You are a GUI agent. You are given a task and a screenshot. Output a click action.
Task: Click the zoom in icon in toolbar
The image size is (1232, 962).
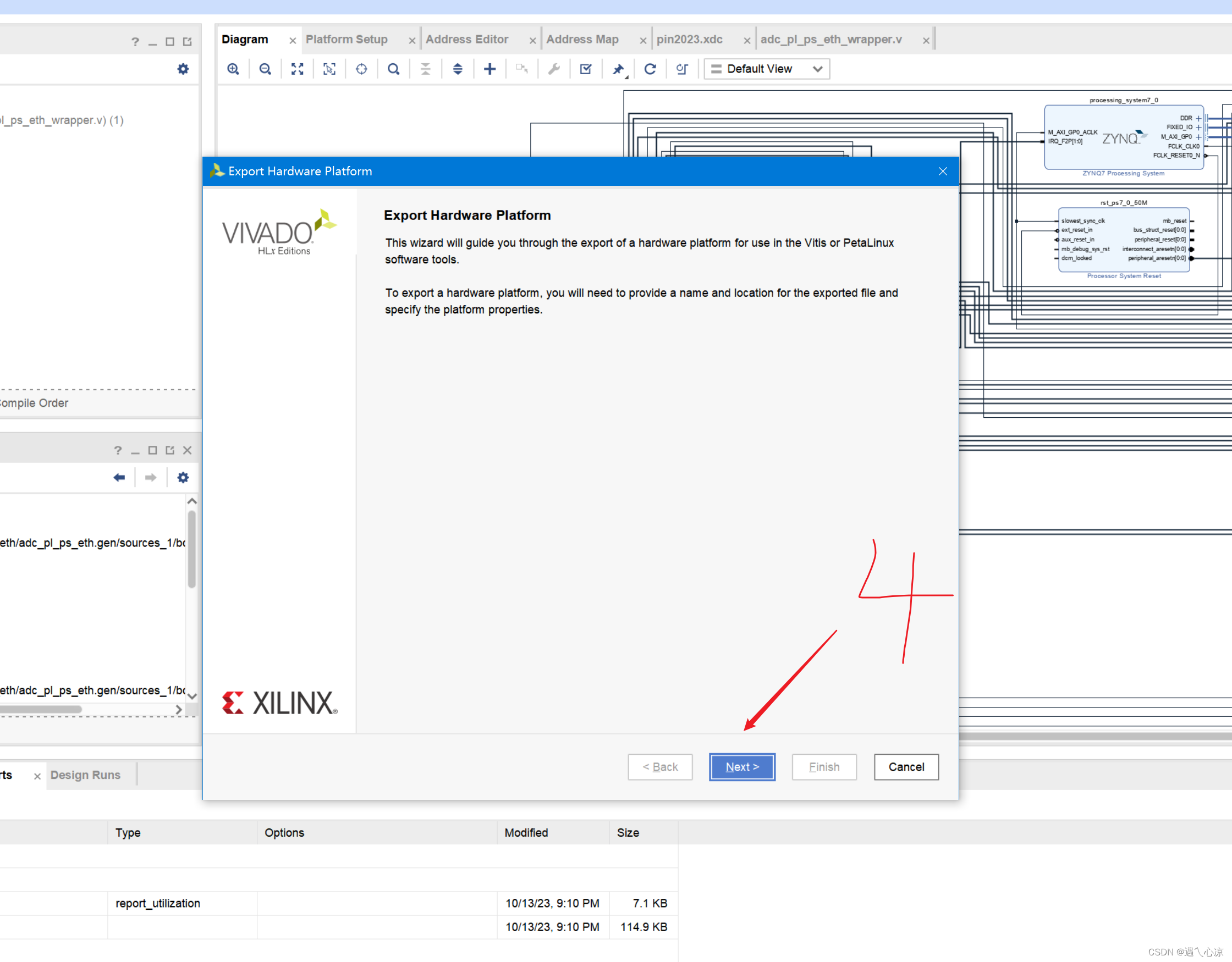[233, 68]
